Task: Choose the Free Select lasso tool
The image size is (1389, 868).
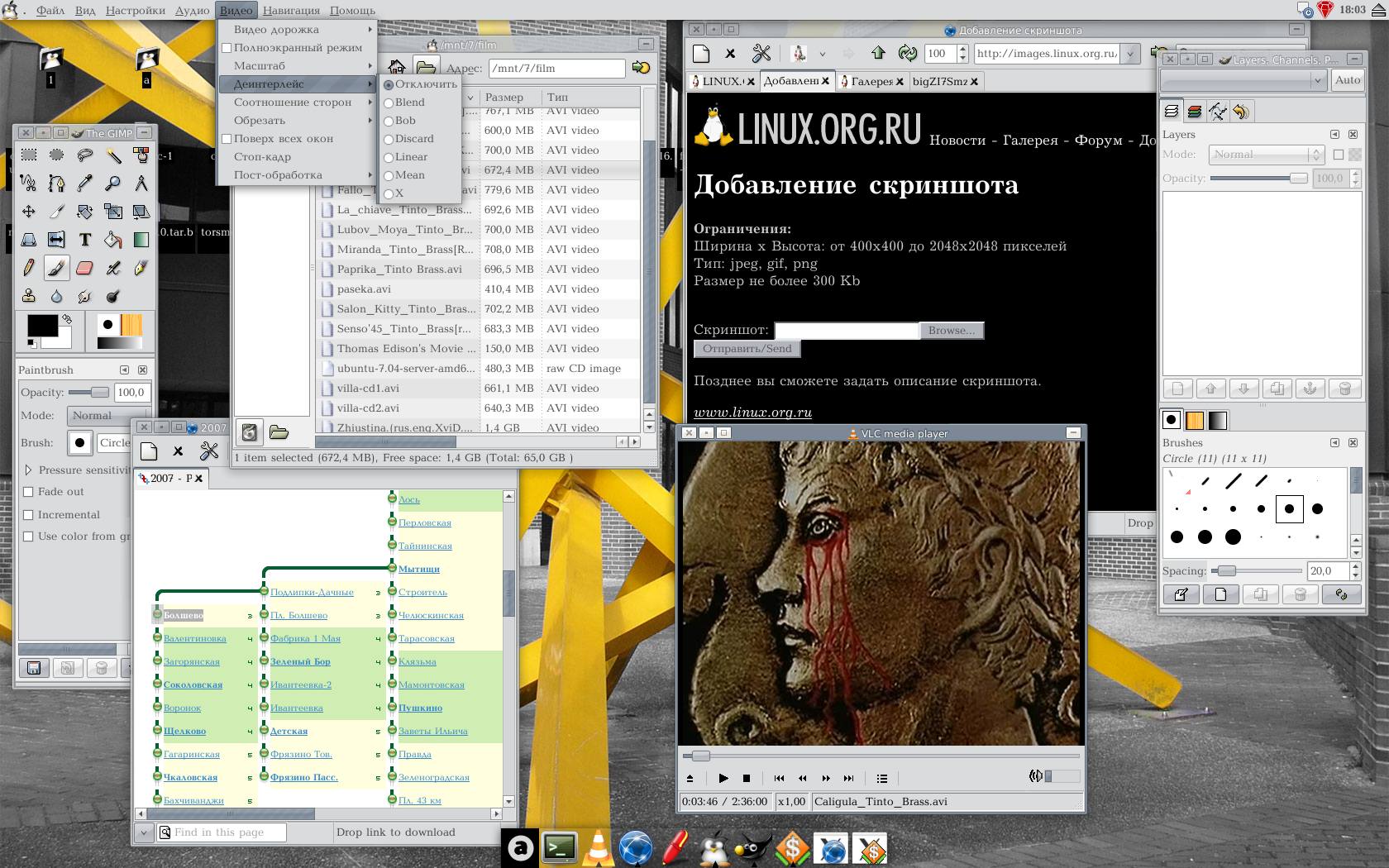Action: point(84,155)
